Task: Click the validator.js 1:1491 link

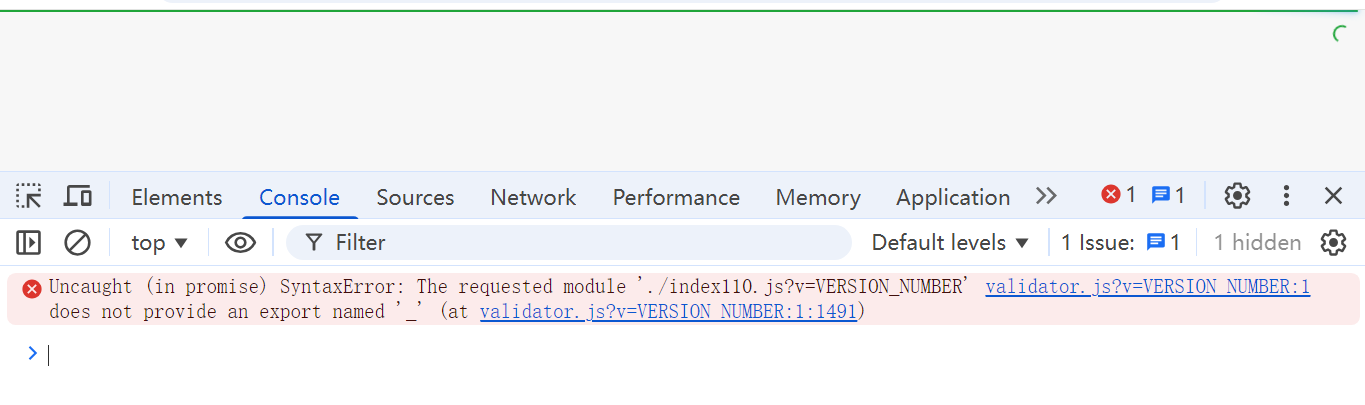Action: click(x=668, y=312)
